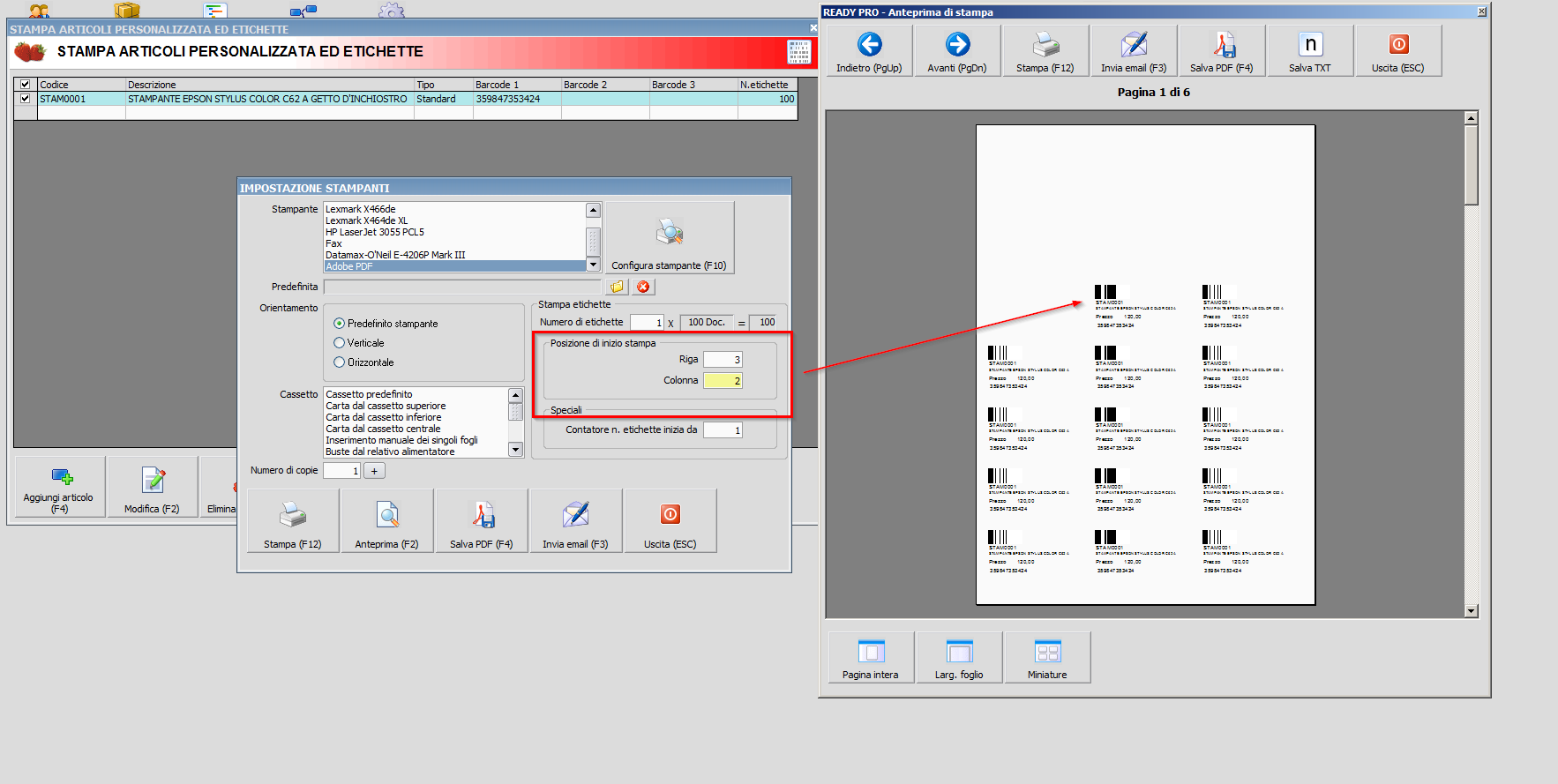
Task: Save PDF from the Anteprima di stampa window
Action: pos(1222,51)
